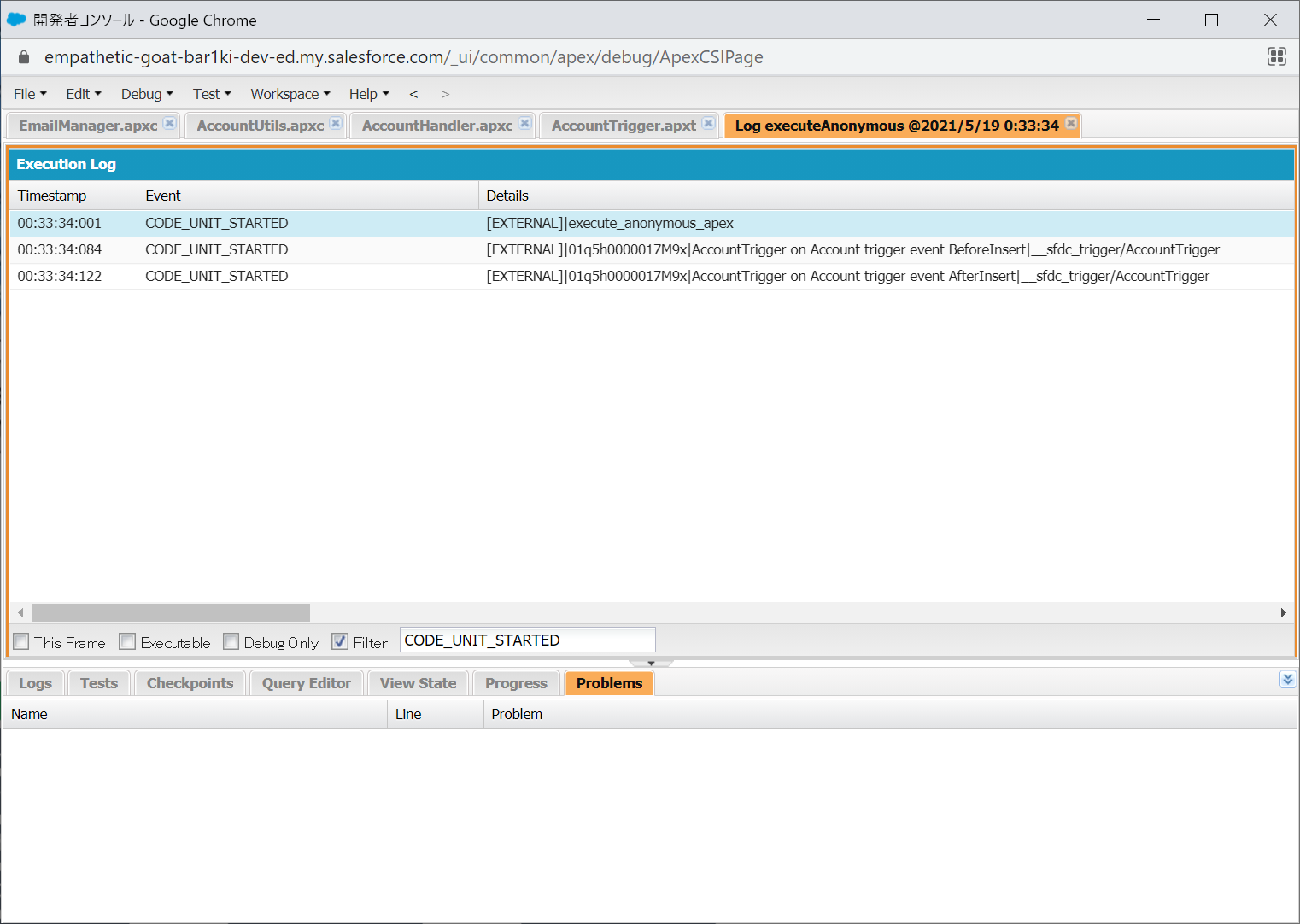The width and height of the screenshot is (1300, 924).
Task: Open the Test menu
Action: click(212, 94)
